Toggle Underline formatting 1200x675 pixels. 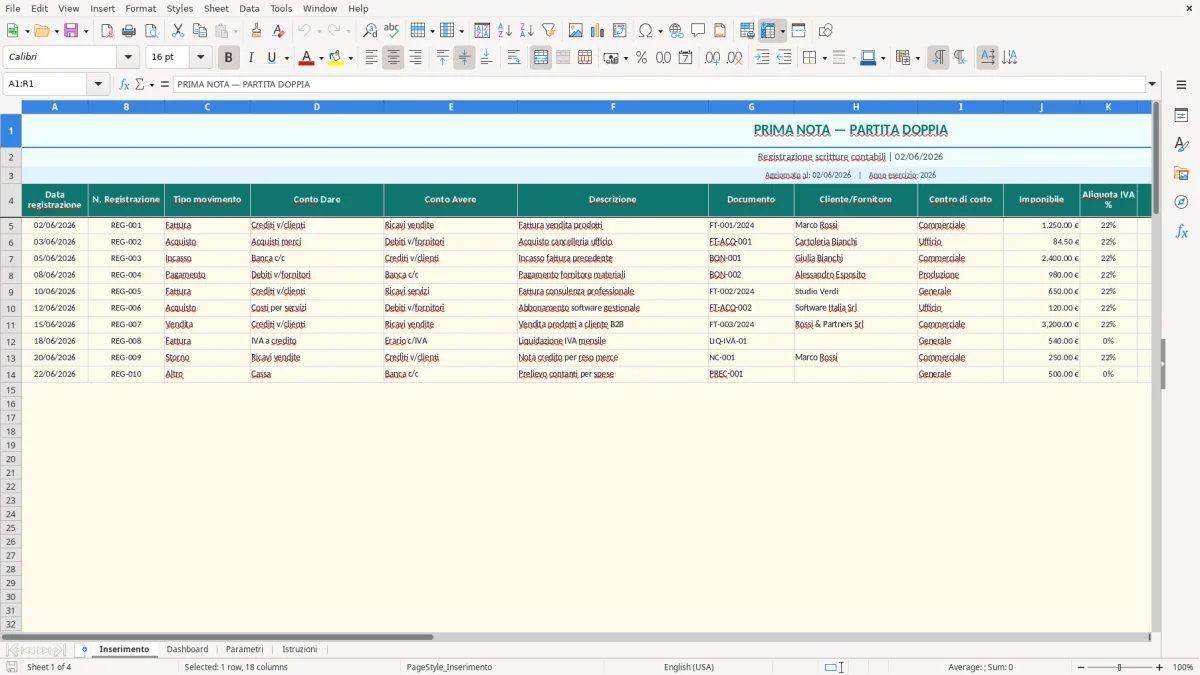click(272, 58)
